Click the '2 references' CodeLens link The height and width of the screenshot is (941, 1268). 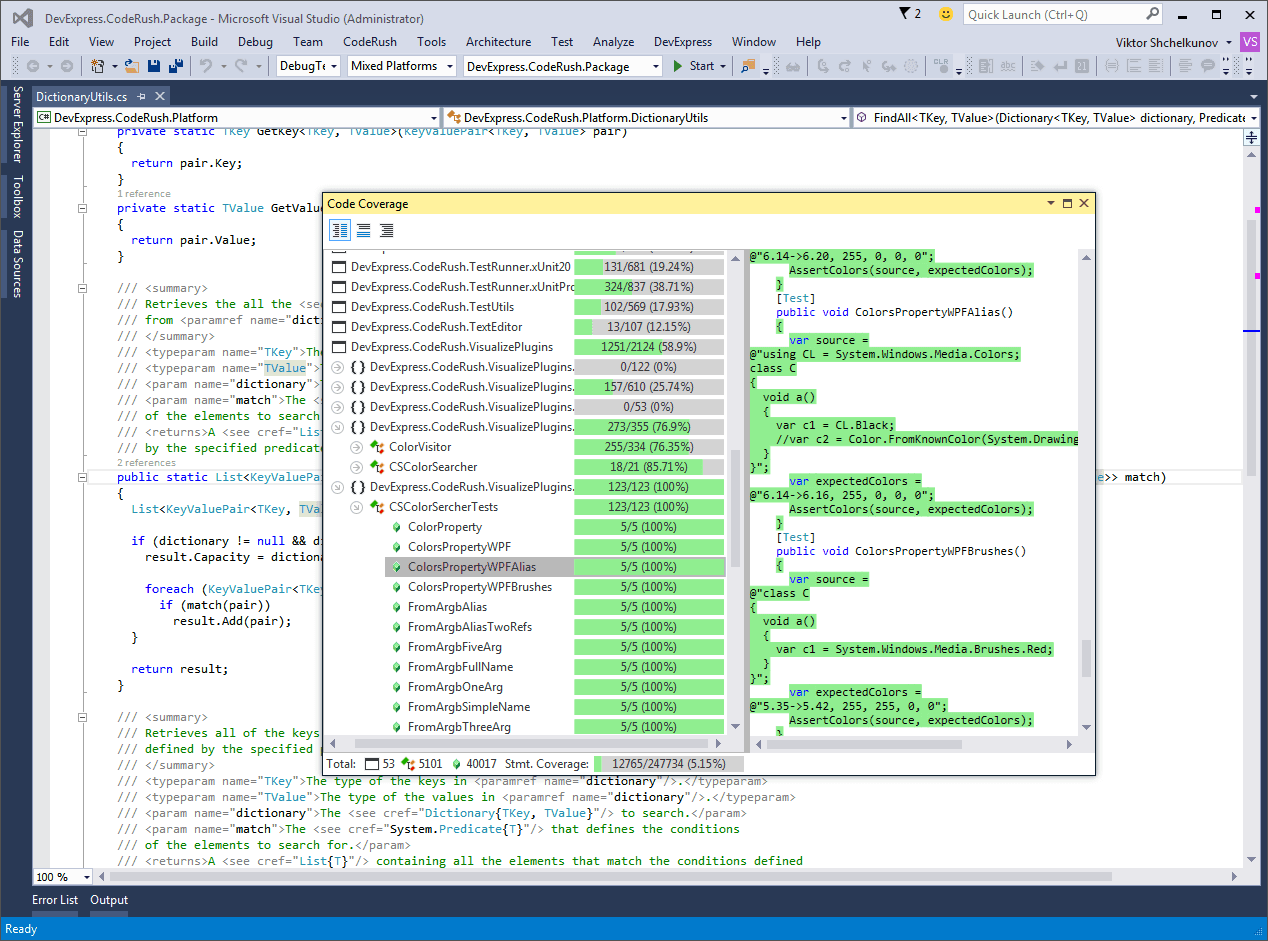point(146,463)
